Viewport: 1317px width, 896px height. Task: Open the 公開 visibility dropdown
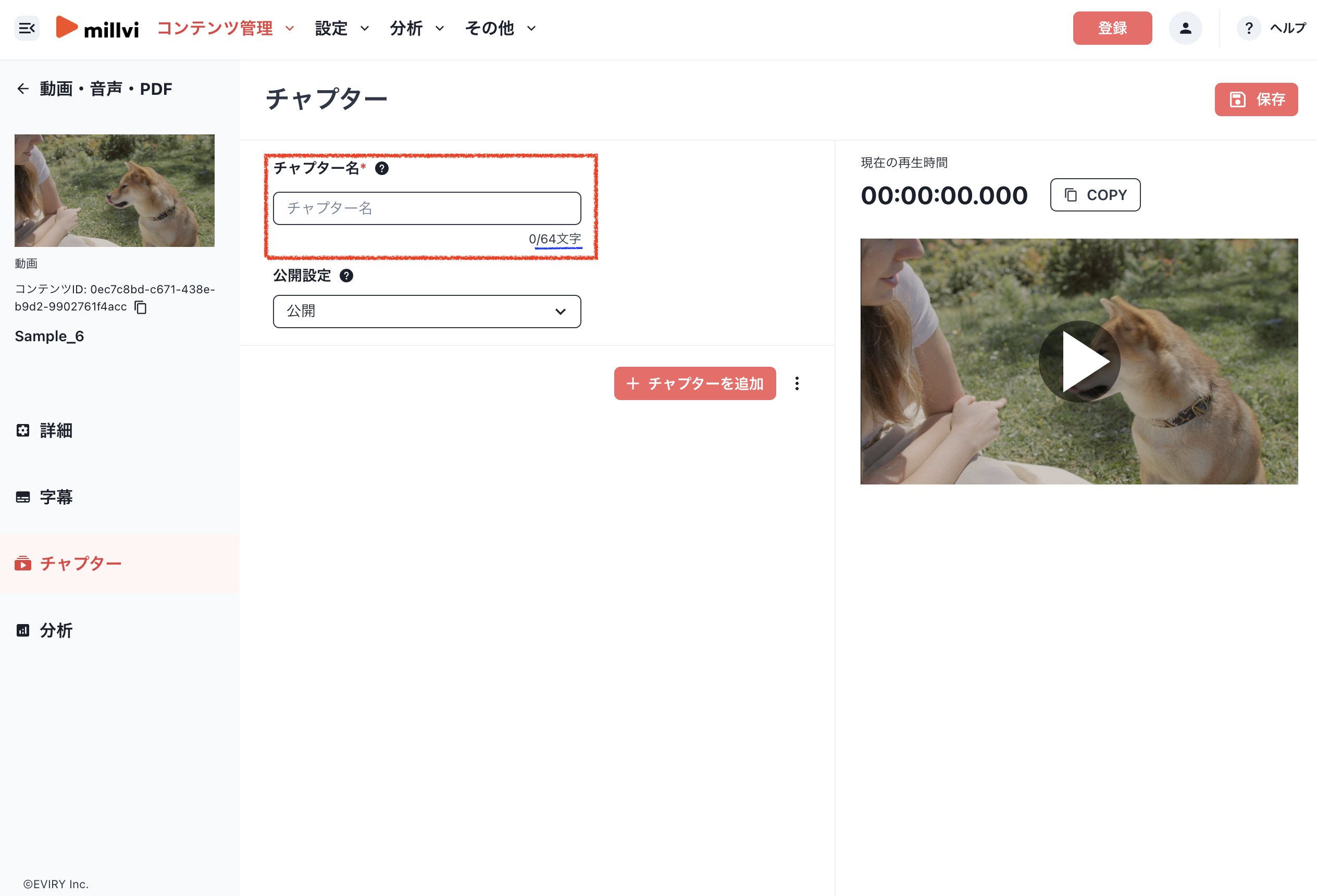point(427,311)
